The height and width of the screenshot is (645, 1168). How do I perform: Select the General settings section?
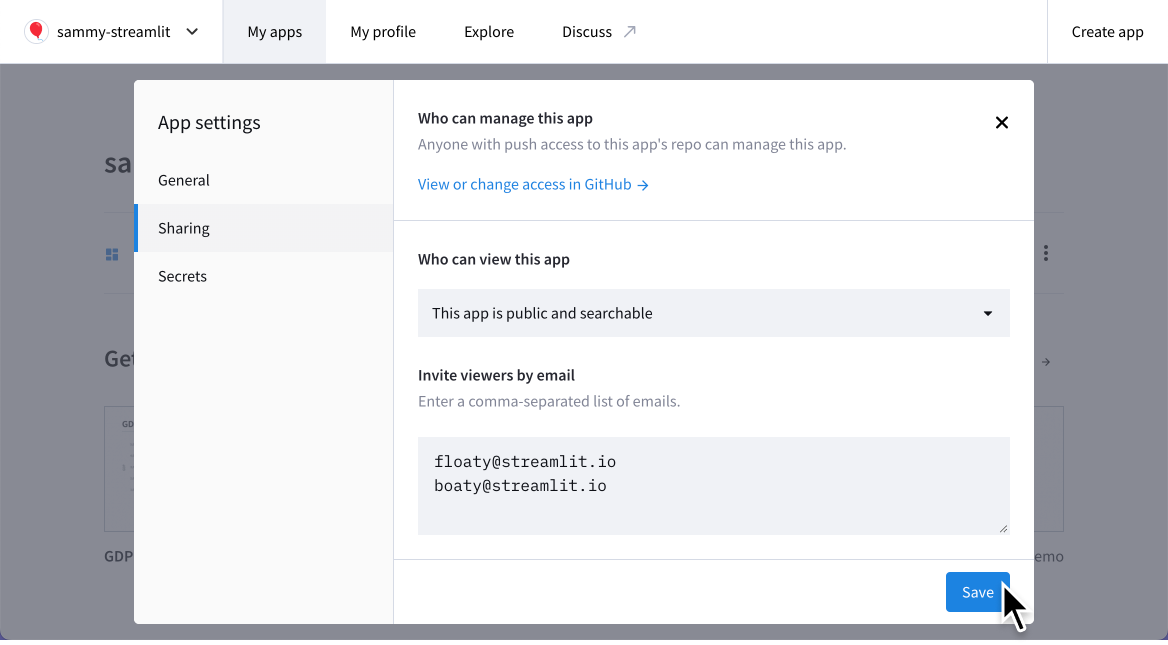[x=184, y=180]
